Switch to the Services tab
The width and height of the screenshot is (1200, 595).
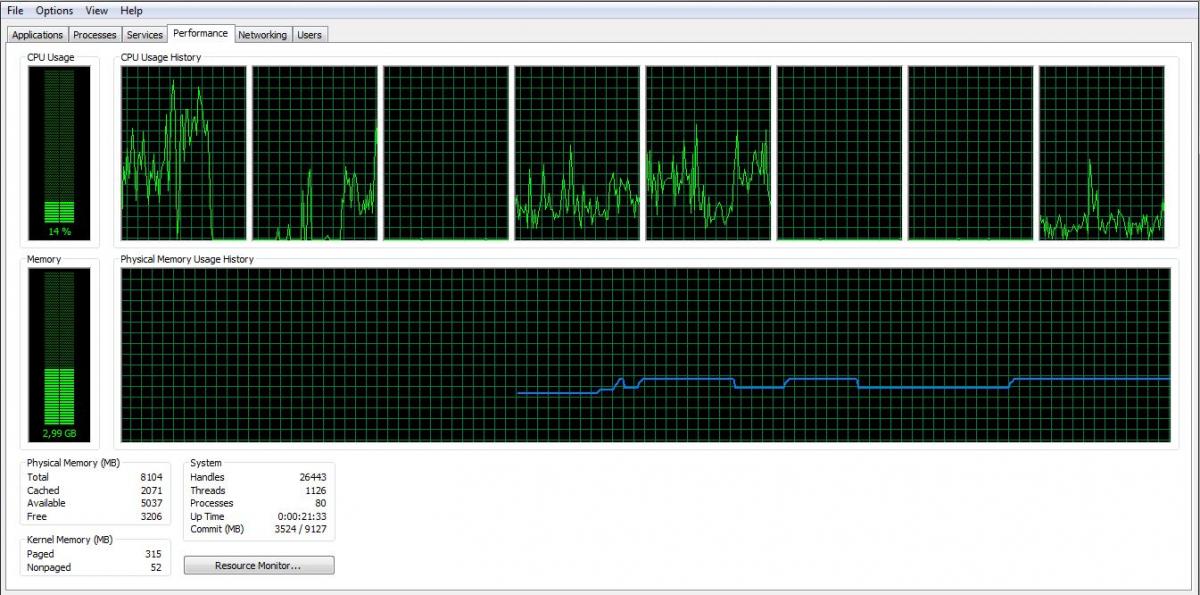[145, 34]
